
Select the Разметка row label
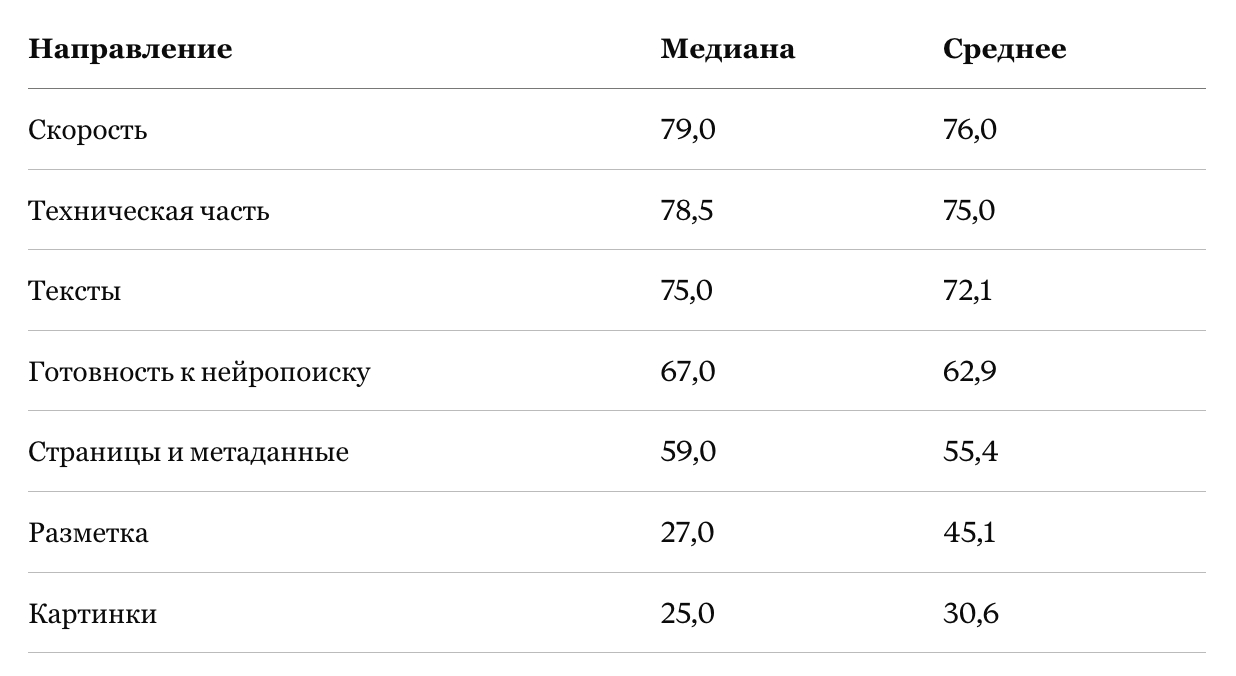[x=89, y=533]
